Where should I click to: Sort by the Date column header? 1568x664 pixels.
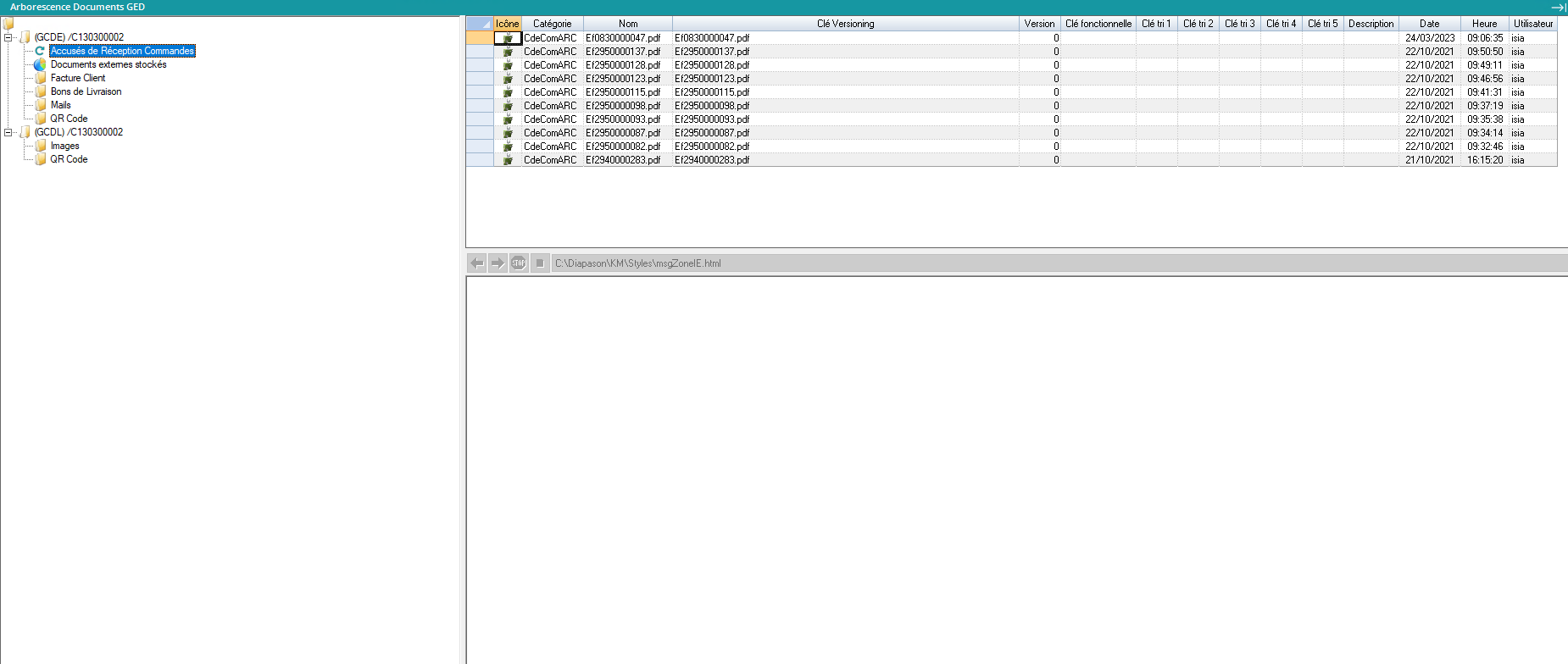[1429, 24]
